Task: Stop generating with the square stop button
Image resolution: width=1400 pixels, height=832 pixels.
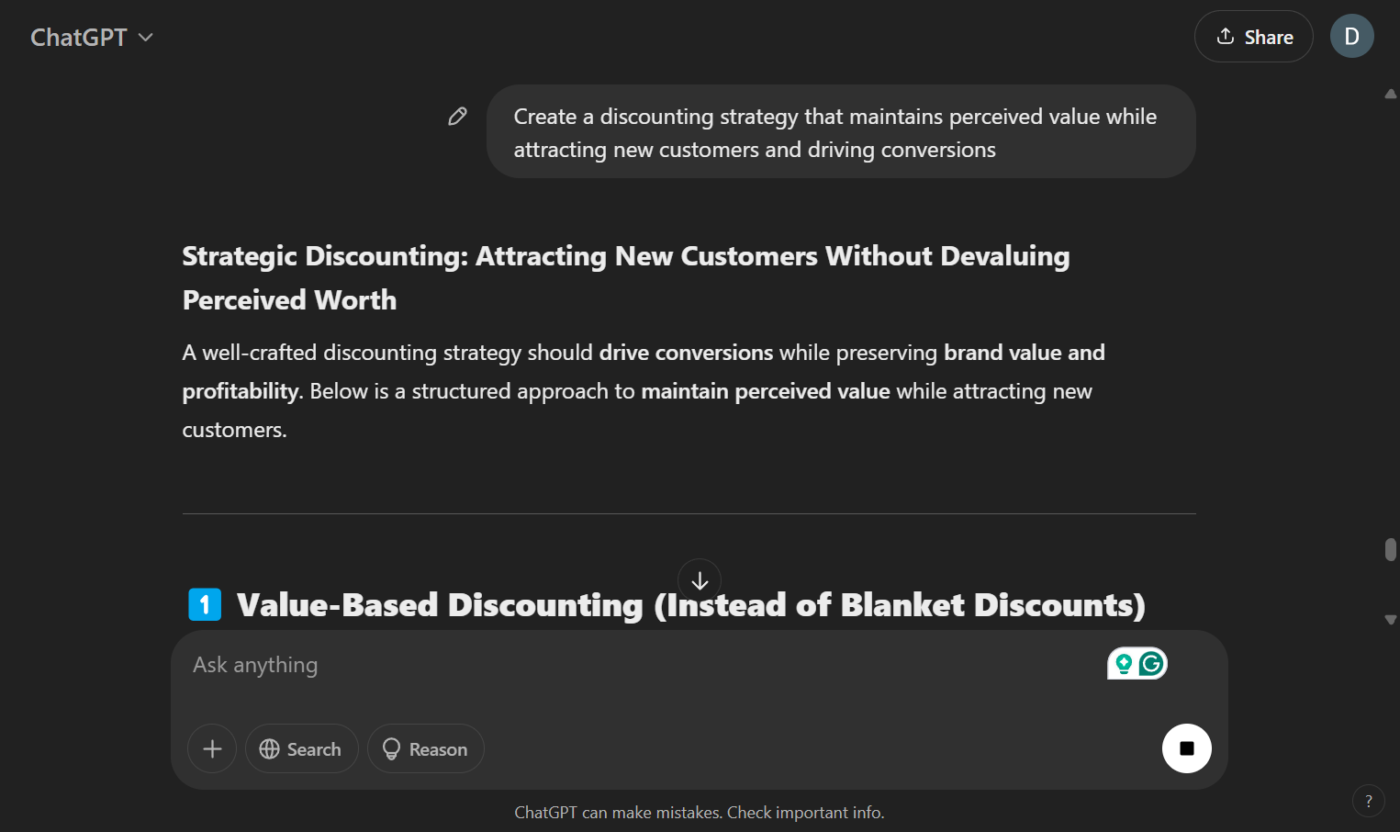Action: click(1186, 749)
